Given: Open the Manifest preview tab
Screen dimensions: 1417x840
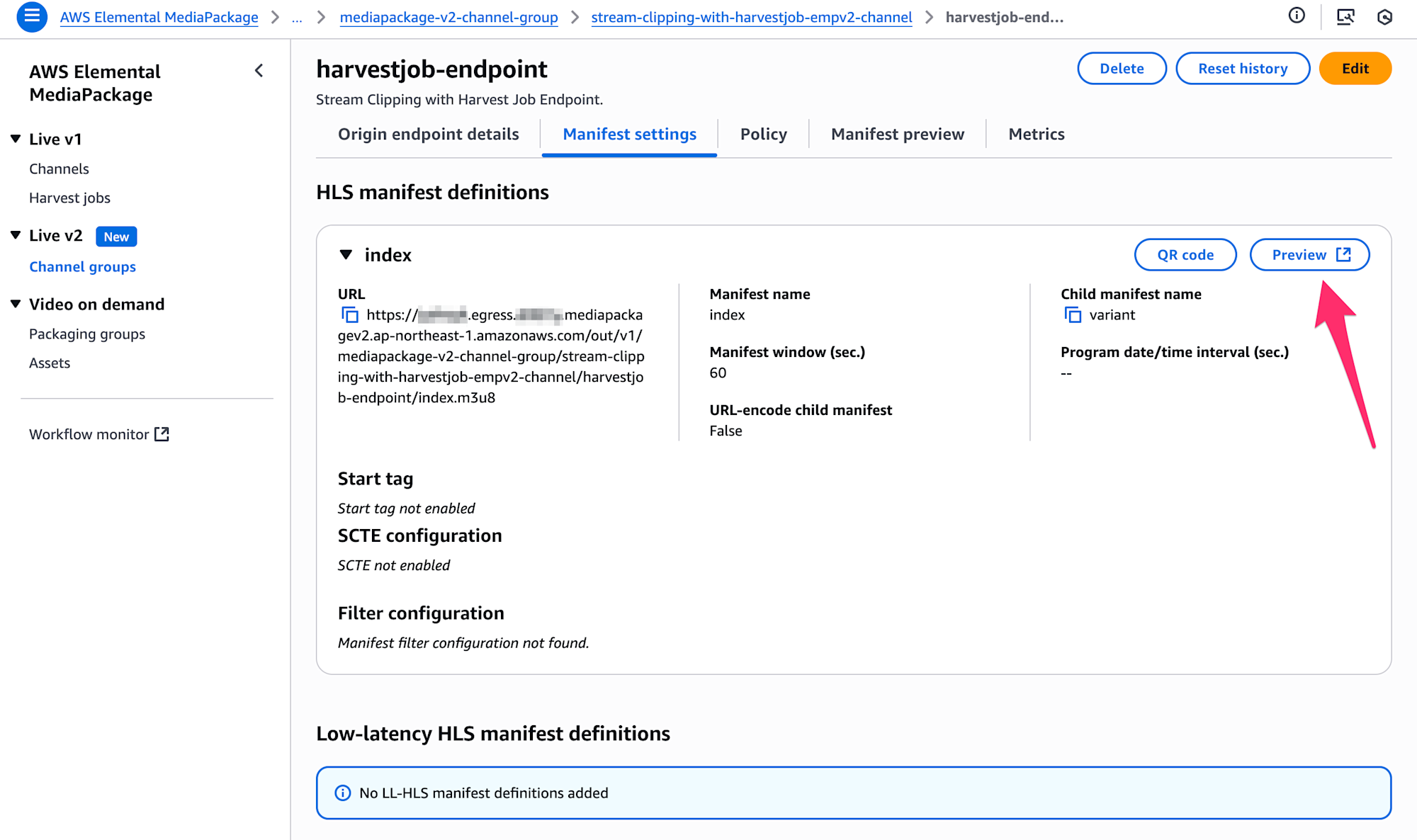Looking at the screenshot, I should point(897,134).
